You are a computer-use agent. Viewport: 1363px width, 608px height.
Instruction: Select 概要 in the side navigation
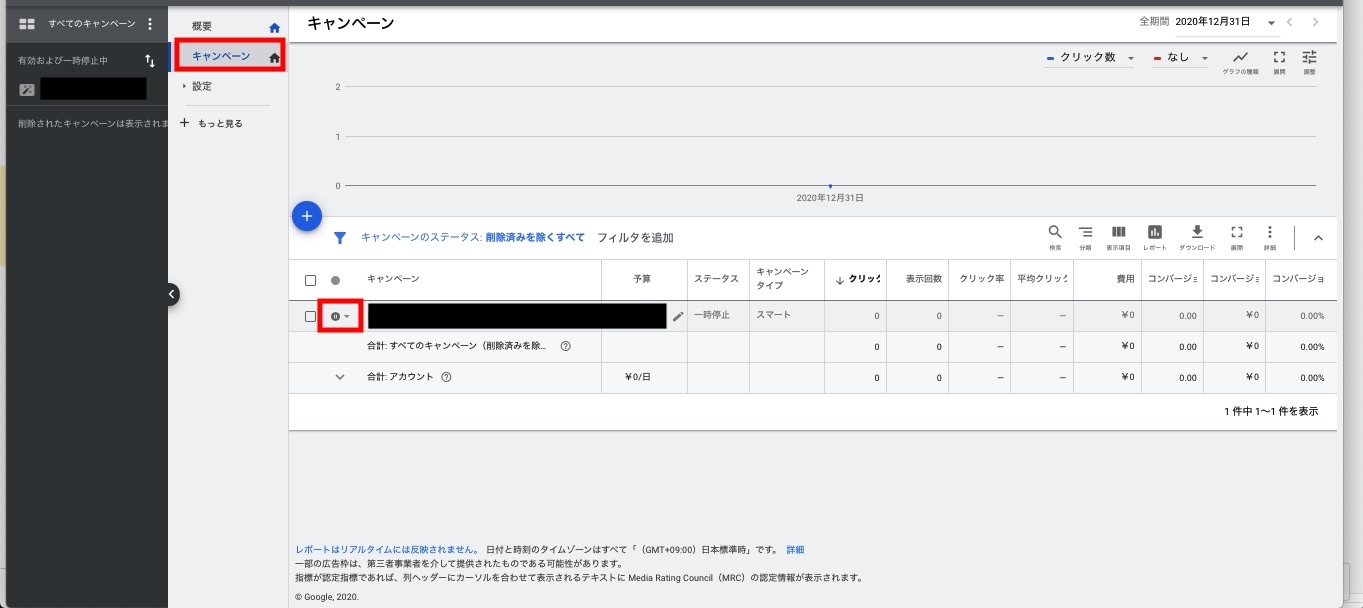pos(202,26)
